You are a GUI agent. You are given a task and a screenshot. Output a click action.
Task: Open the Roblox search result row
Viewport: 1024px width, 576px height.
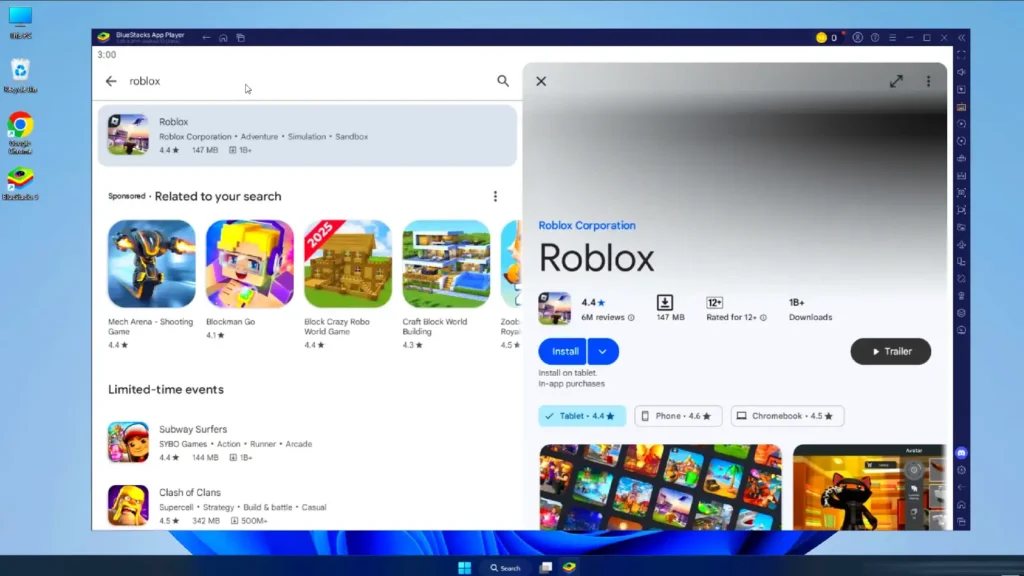tap(307, 135)
